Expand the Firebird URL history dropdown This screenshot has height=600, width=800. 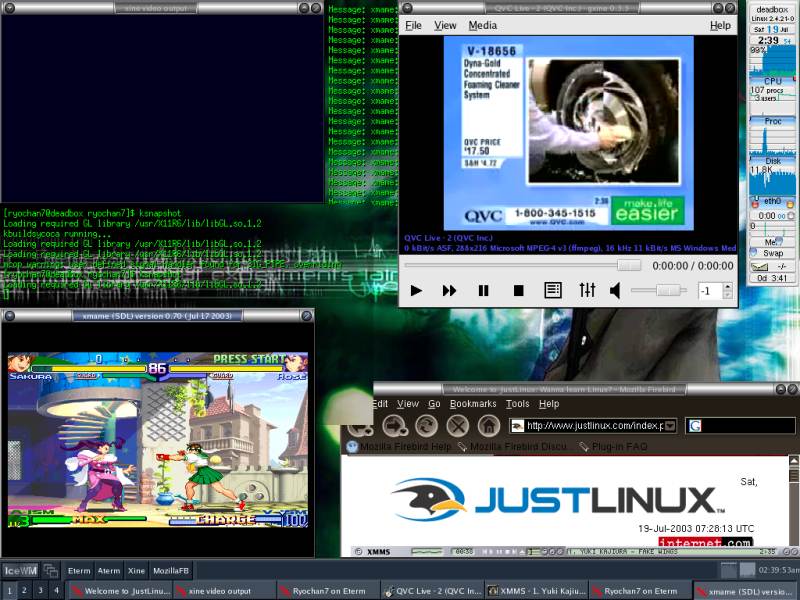(x=670, y=426)
